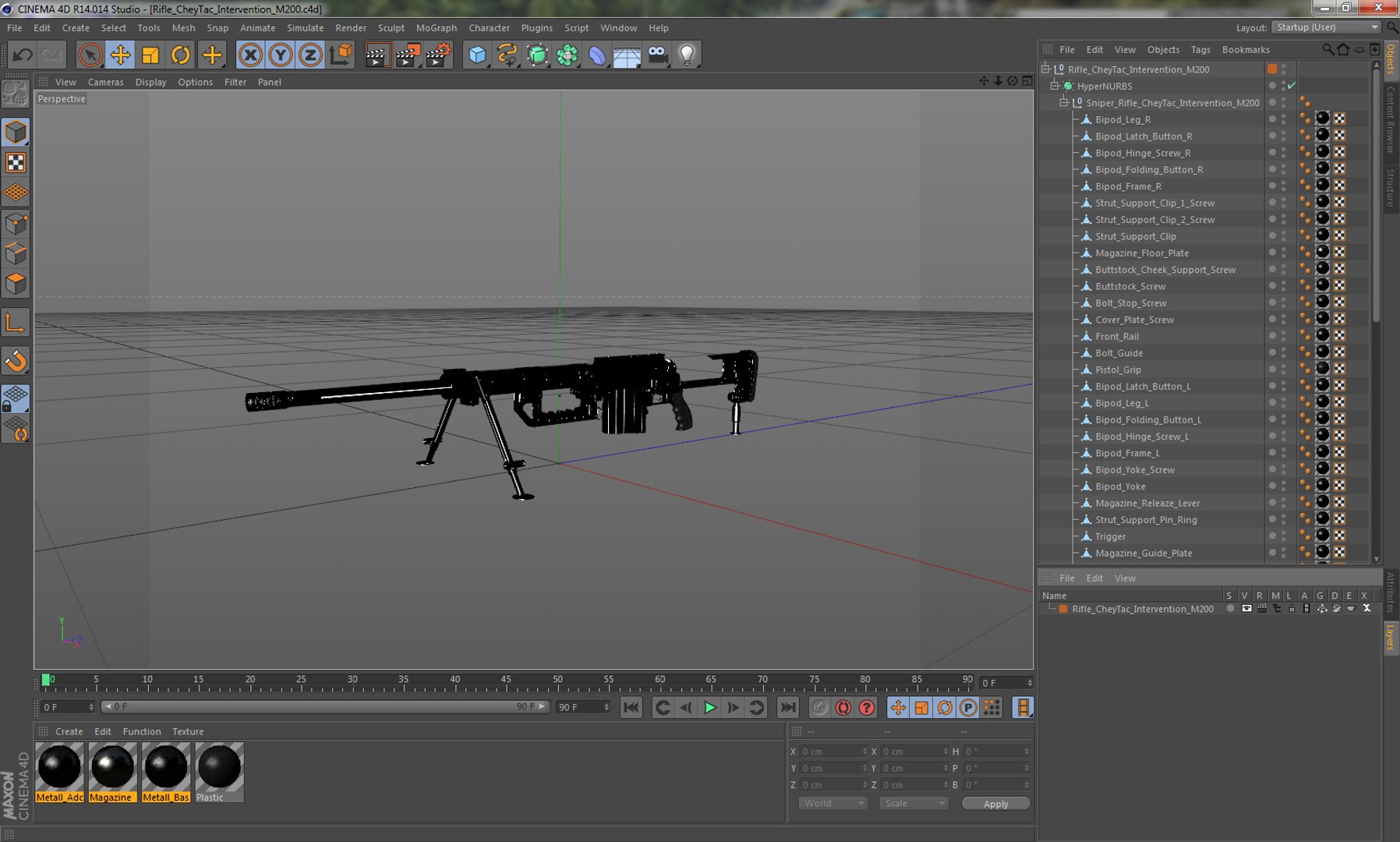1400x842 pixels.
Task: Step the end frame 90 F arrows
Action: [606, 707]
